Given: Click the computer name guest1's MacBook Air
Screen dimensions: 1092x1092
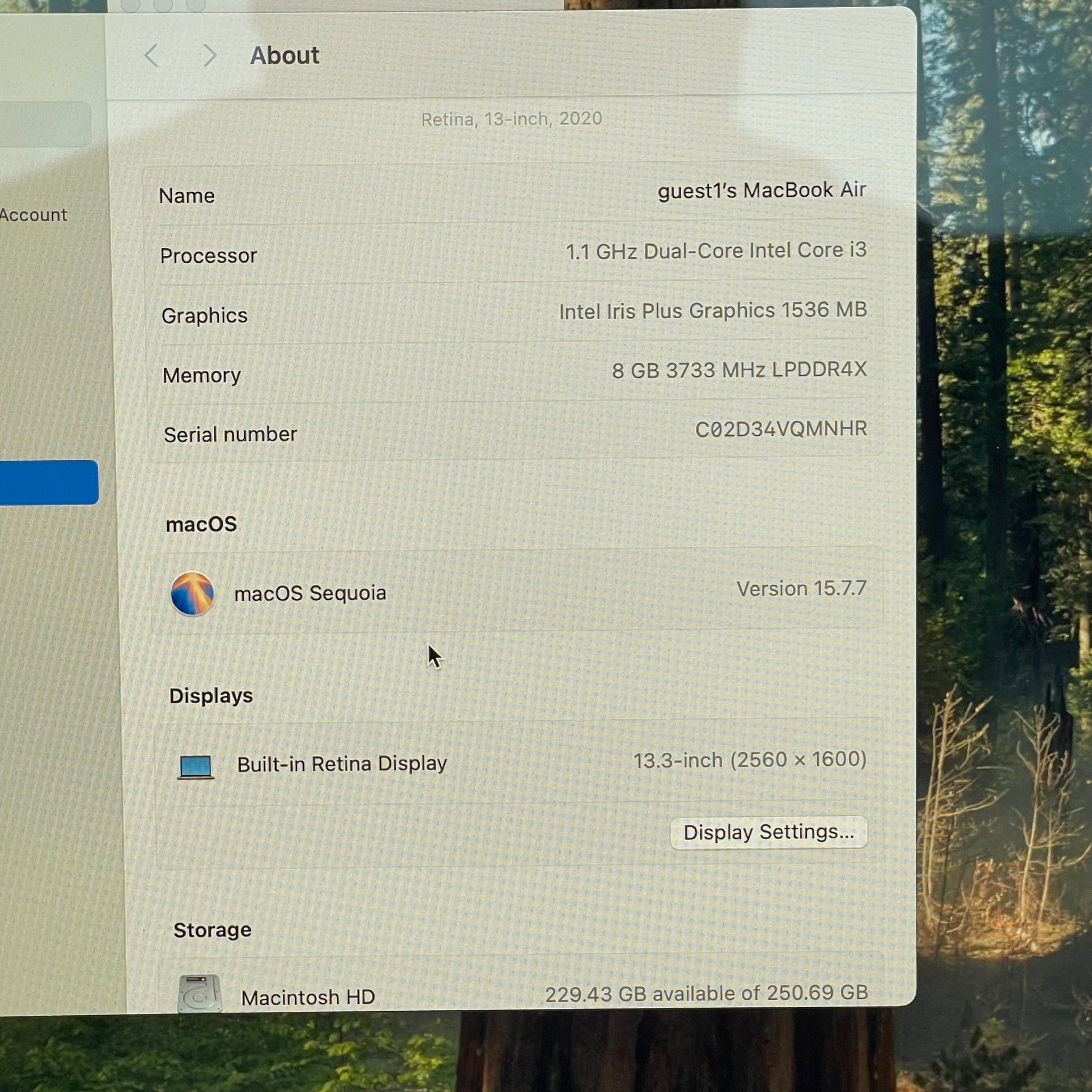Looking at the screenshot, I should [x=762, y=190].
